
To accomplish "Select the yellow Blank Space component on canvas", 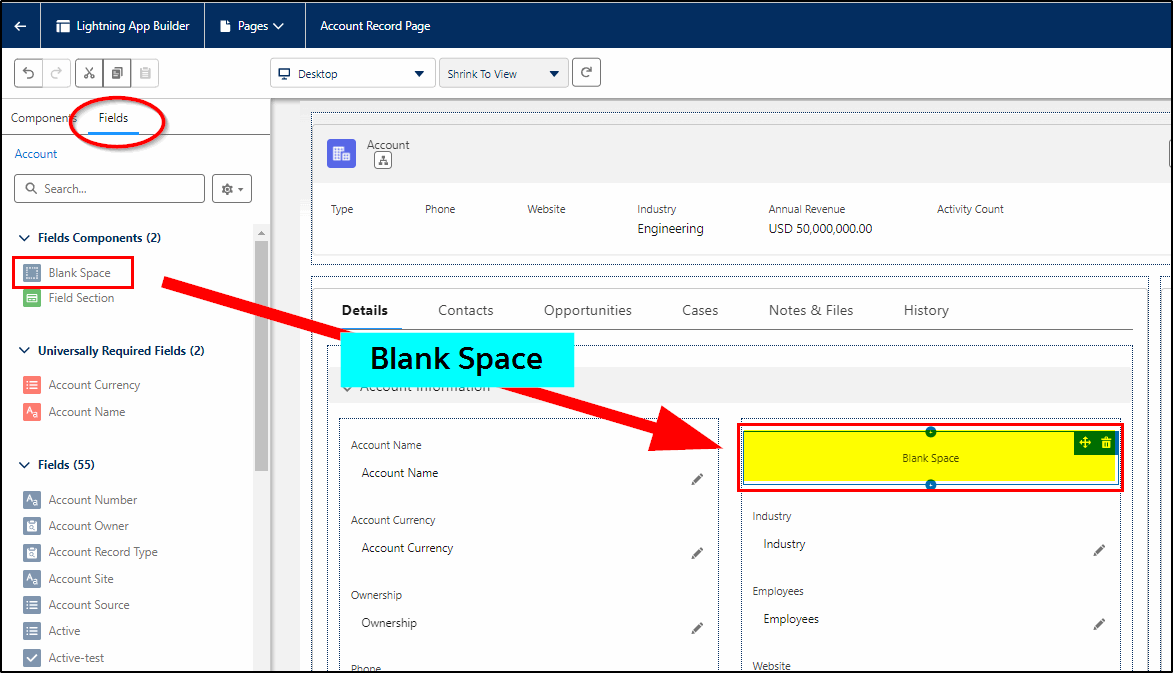I will [x=931, y=458].
